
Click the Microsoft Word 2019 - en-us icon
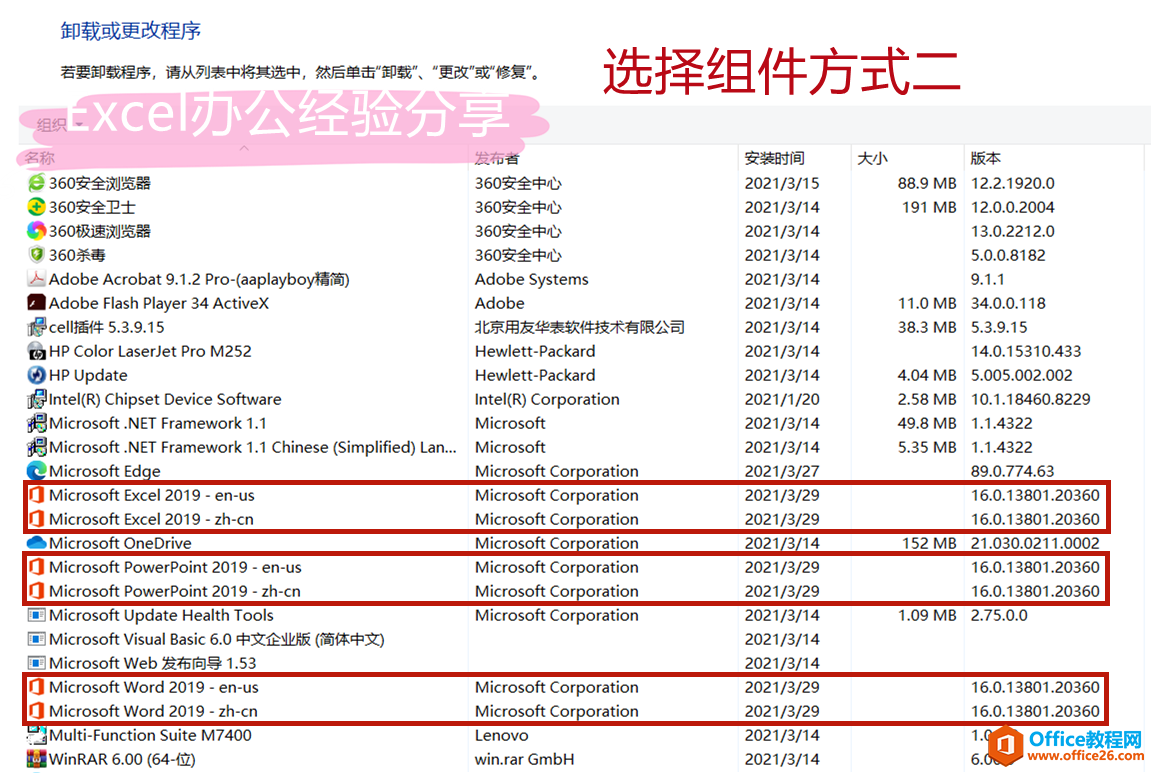36,687
